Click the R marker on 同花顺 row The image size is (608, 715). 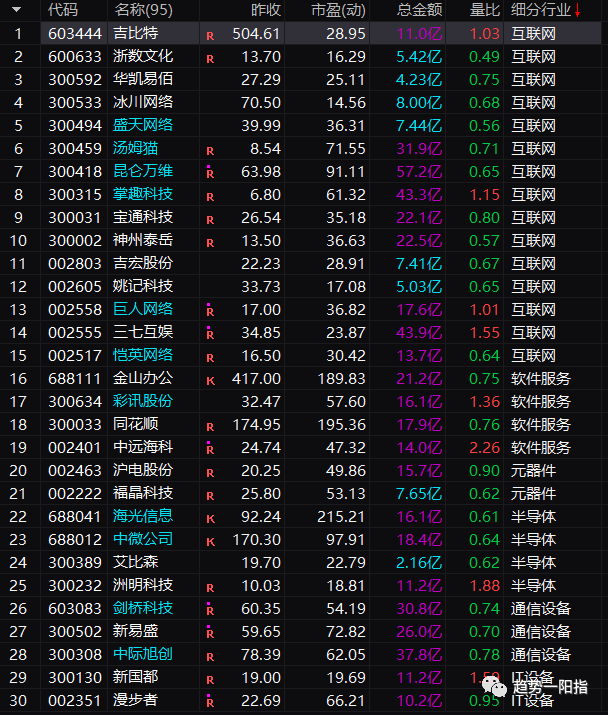point(210,427)
